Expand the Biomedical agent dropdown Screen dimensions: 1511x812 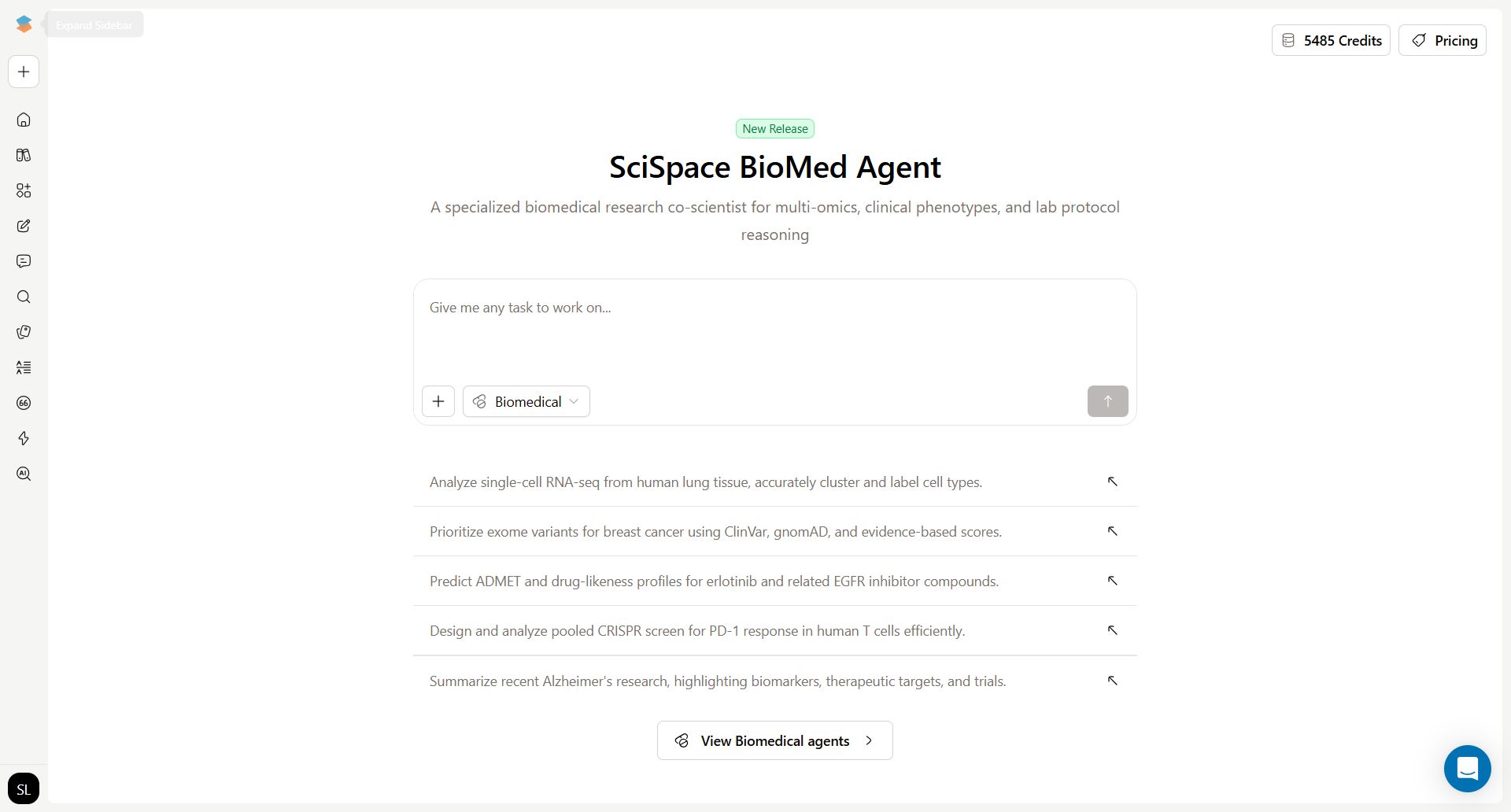526,401
